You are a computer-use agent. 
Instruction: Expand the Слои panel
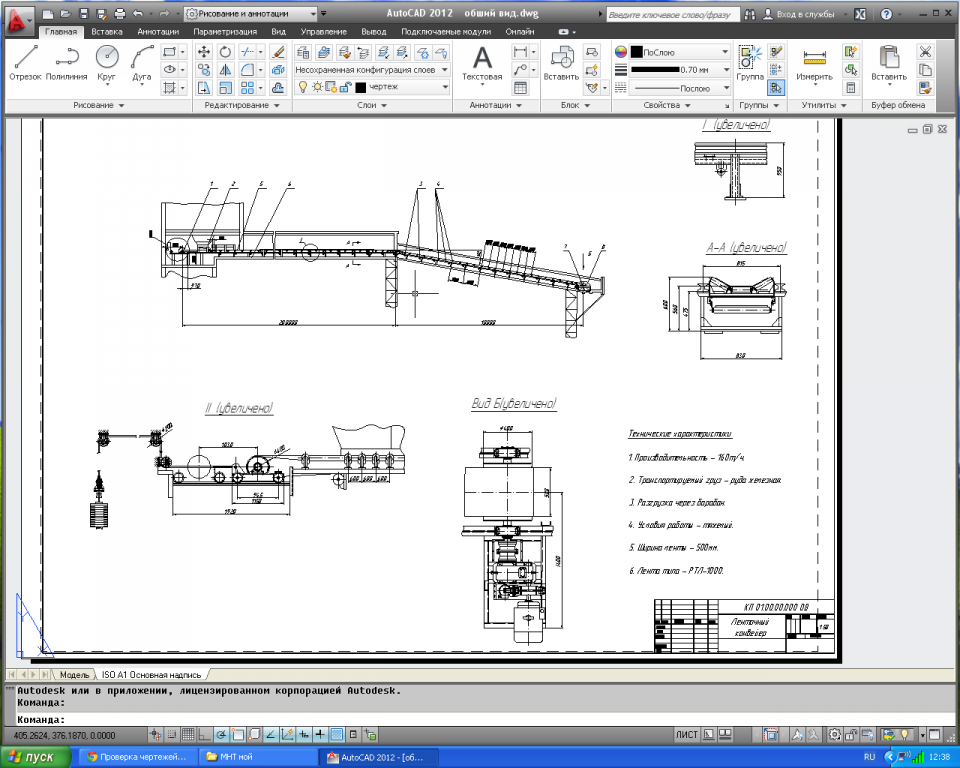click(x=372, y=105)
